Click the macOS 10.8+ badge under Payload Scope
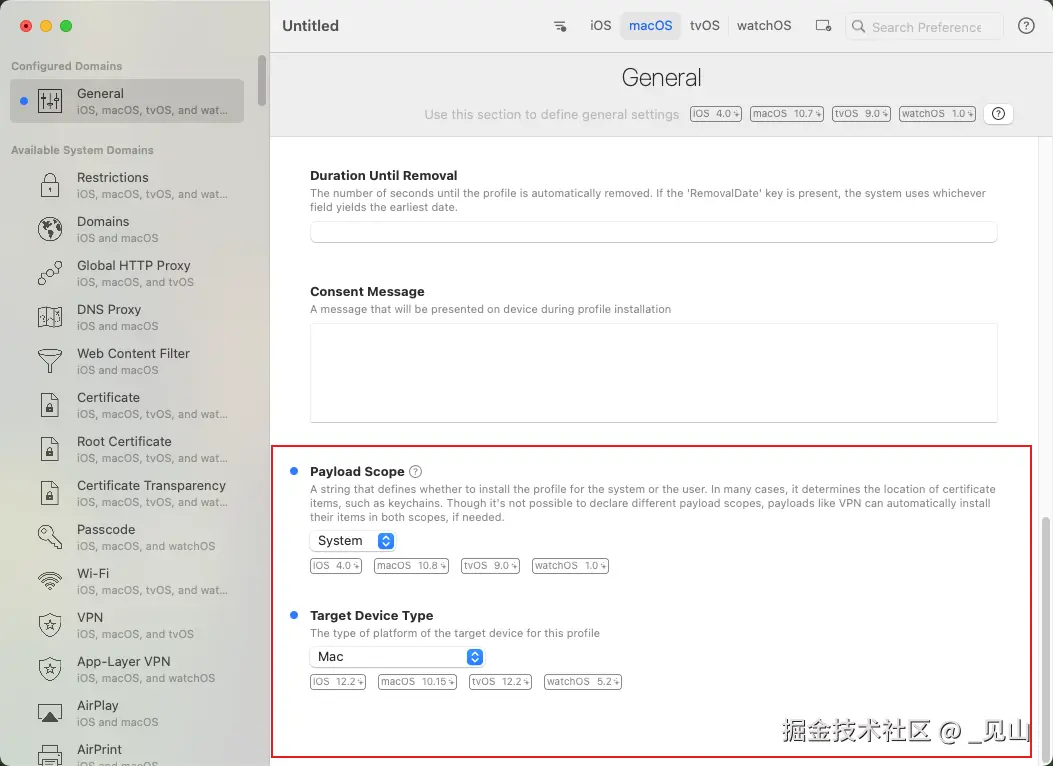Image resolution: width=1053 pixels, height=766 pixels. 411,566
